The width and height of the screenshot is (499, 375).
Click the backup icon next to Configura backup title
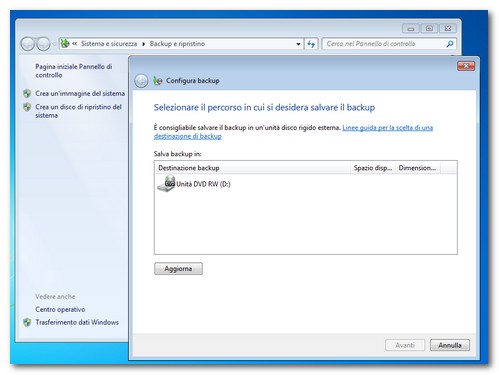coord(157,81)
